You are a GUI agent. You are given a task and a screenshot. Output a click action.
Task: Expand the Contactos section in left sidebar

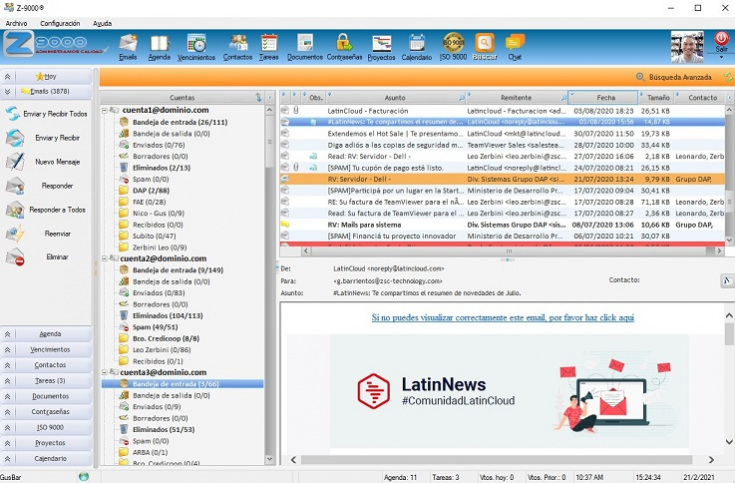pos(8,365)
